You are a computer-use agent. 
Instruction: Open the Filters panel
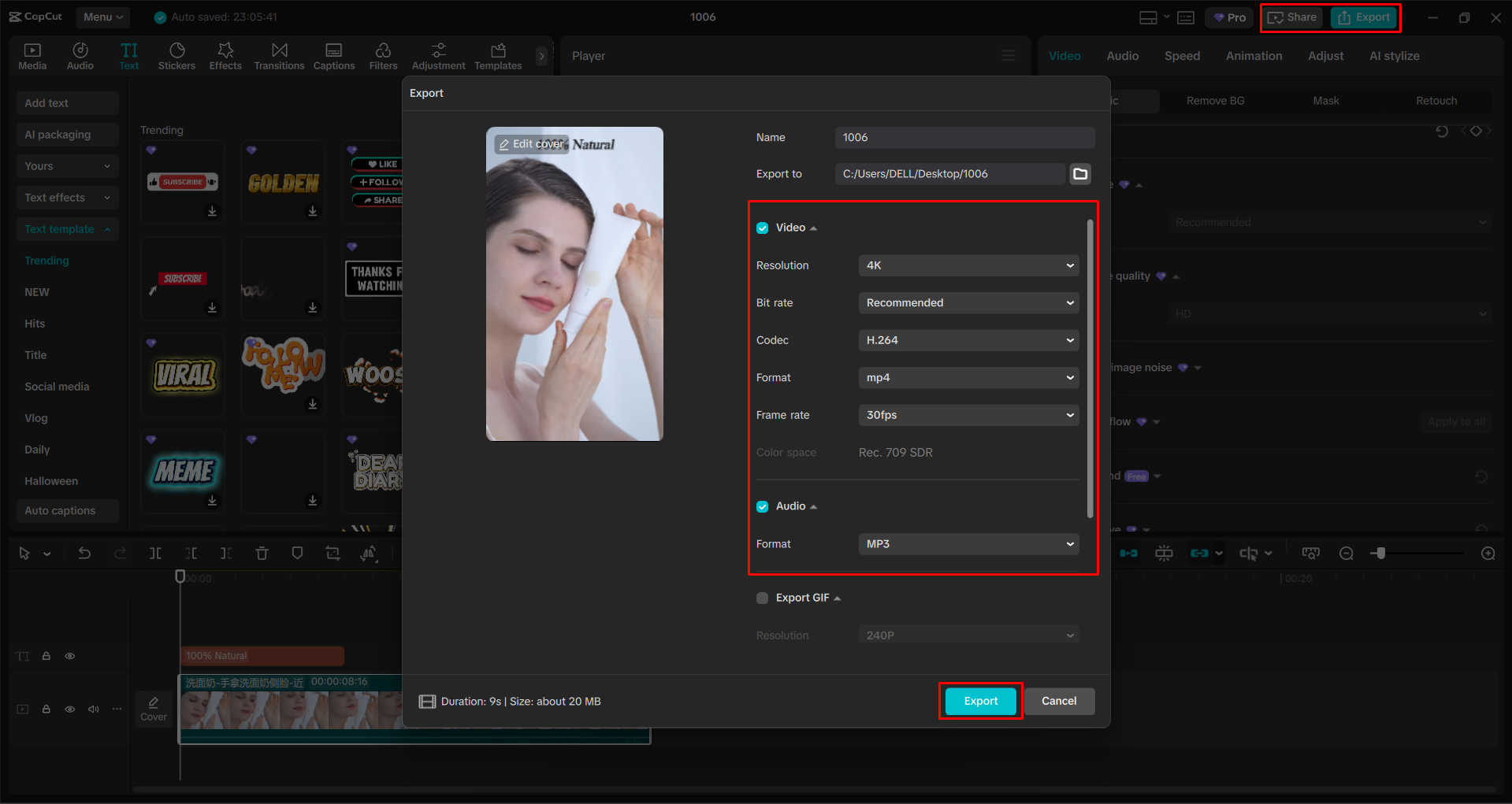pos(383,55)
